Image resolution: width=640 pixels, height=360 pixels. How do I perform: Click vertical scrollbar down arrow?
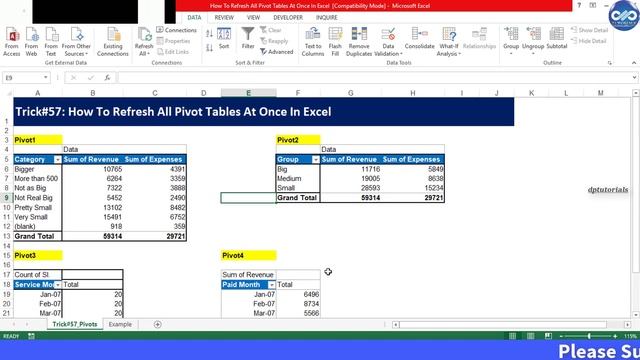[636, 315]
